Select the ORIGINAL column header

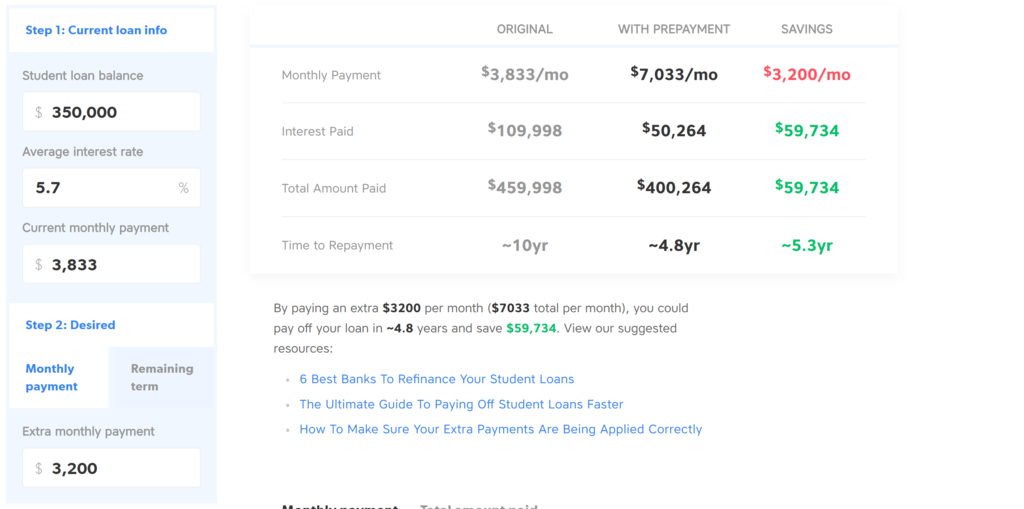[524, 29]
